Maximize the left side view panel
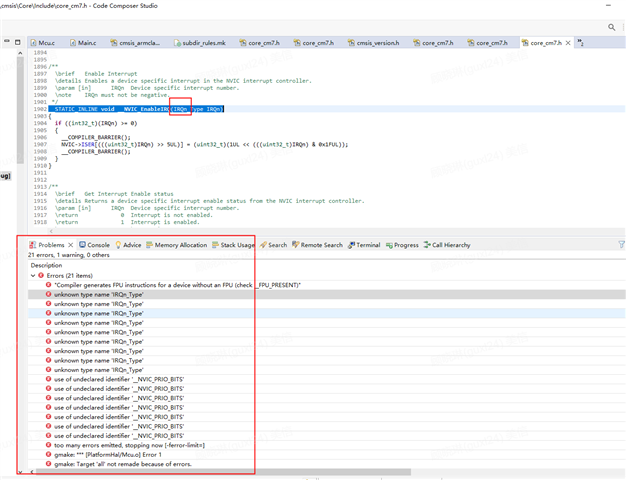The image size is (626, 480). (18, 42)
